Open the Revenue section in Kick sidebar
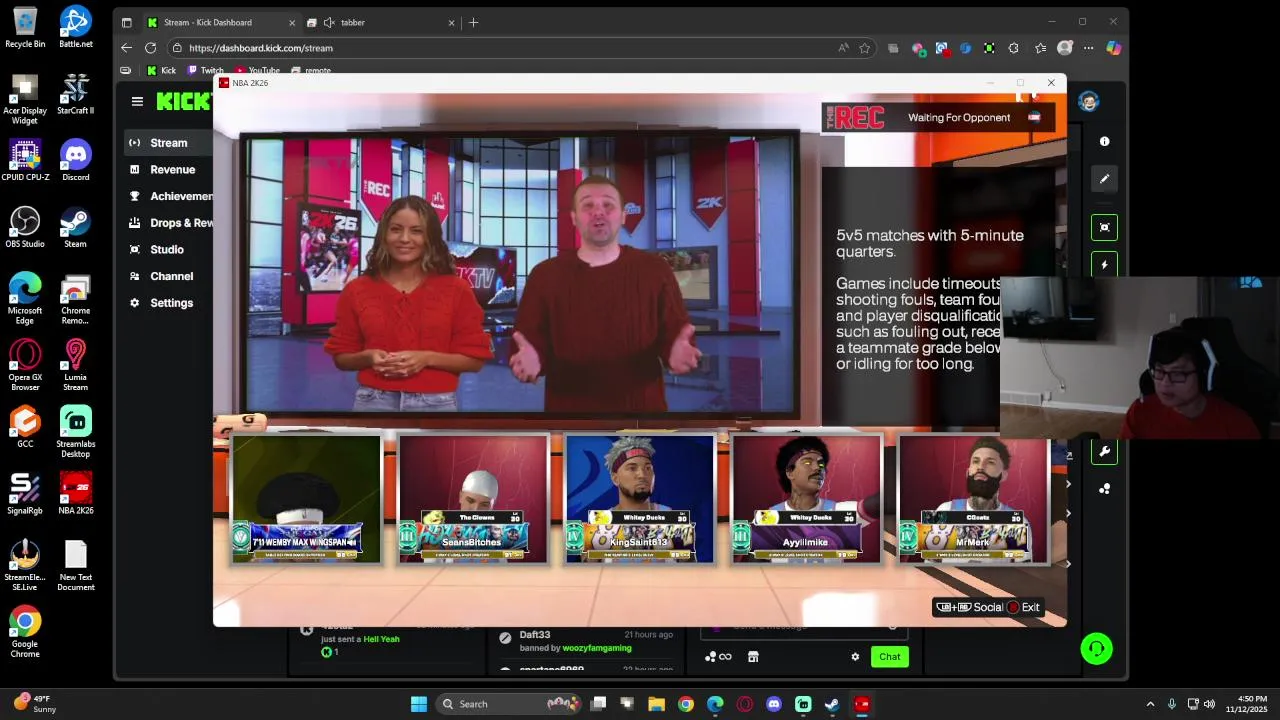This screenshot has width=1280, height=720. pos(172,170)
